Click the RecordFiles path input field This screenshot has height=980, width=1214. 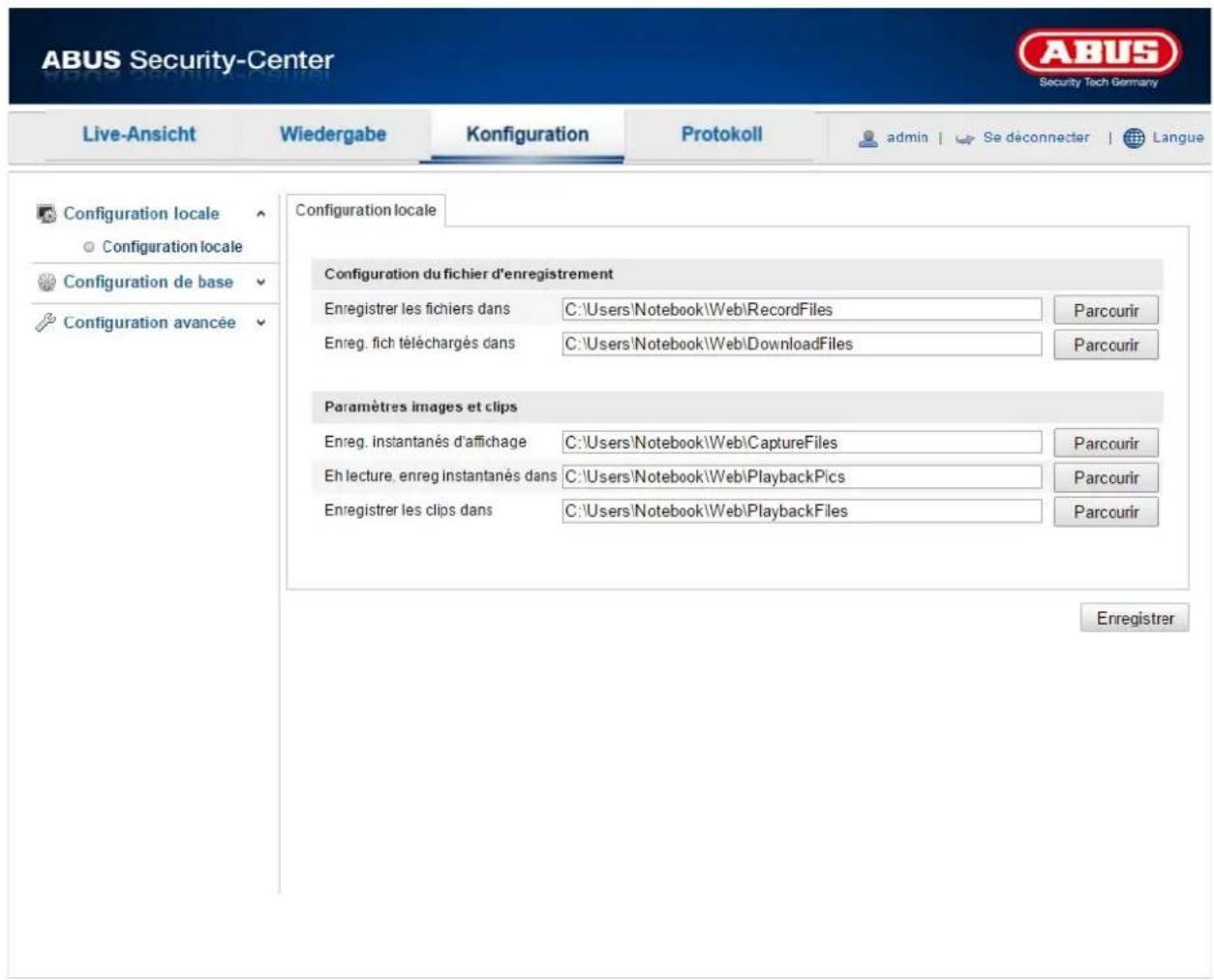coord(802,310)
